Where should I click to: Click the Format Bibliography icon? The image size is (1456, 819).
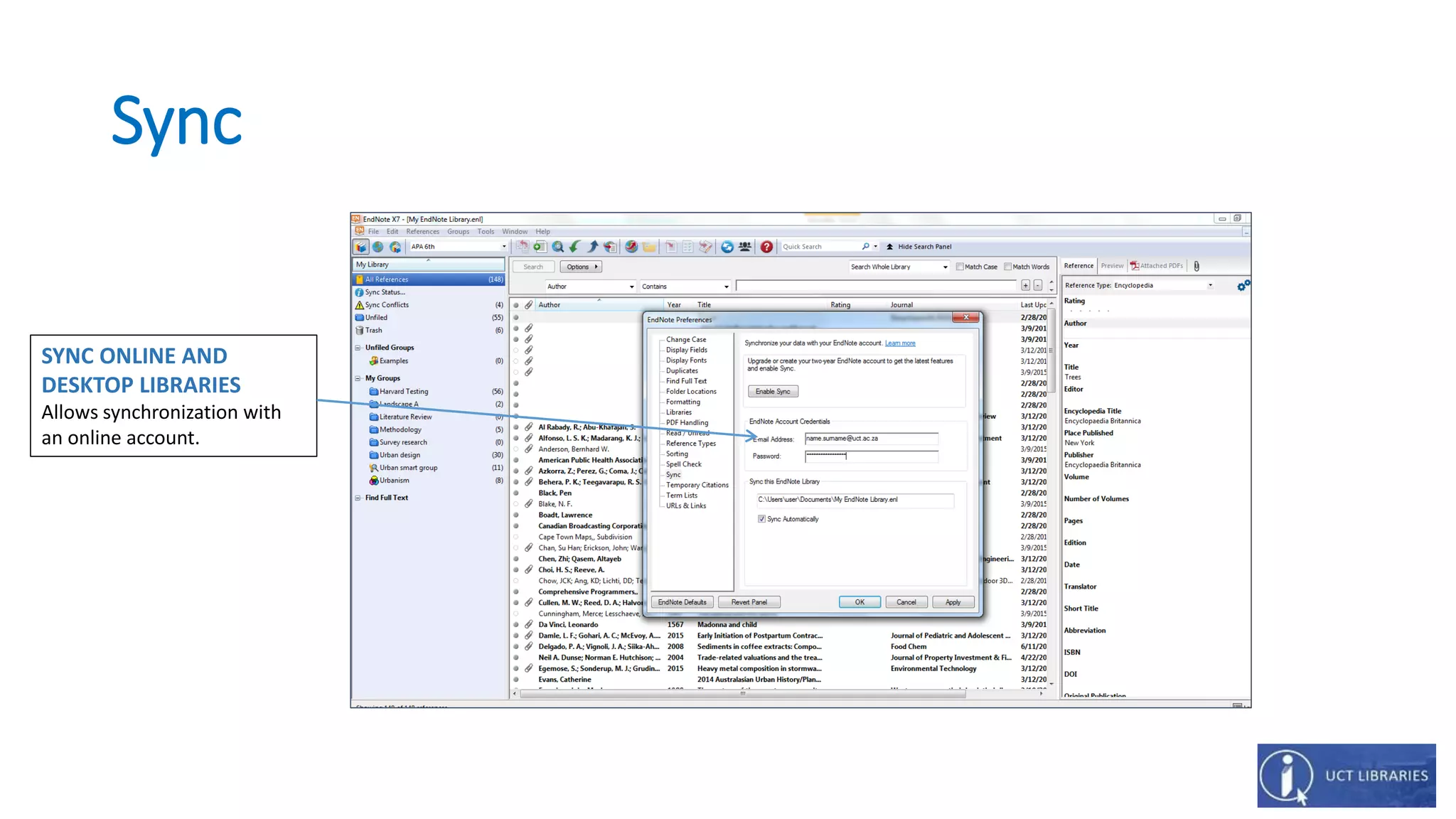(x=688, y=247)
